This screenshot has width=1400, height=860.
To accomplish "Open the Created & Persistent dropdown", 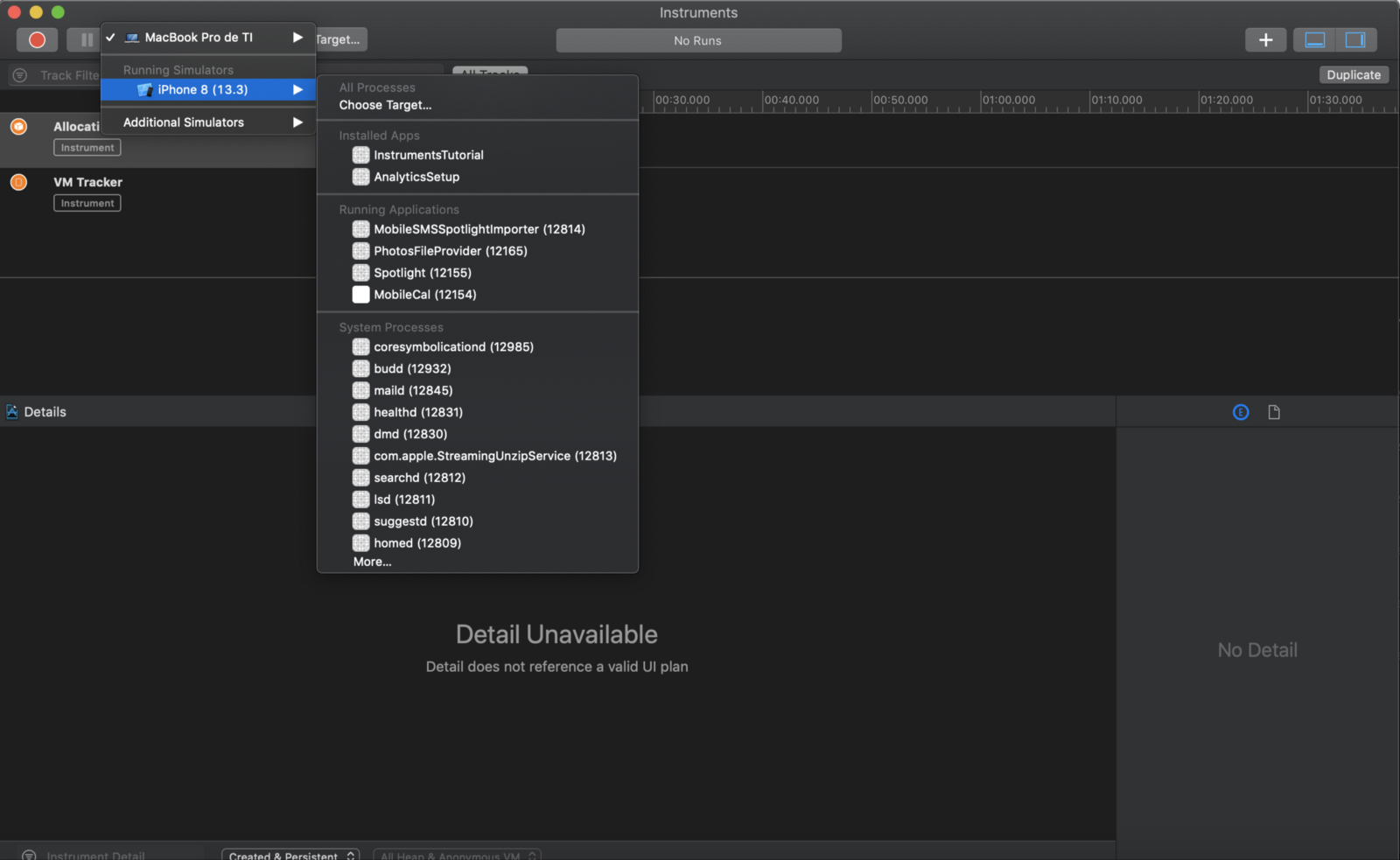I will pos(292,855).
